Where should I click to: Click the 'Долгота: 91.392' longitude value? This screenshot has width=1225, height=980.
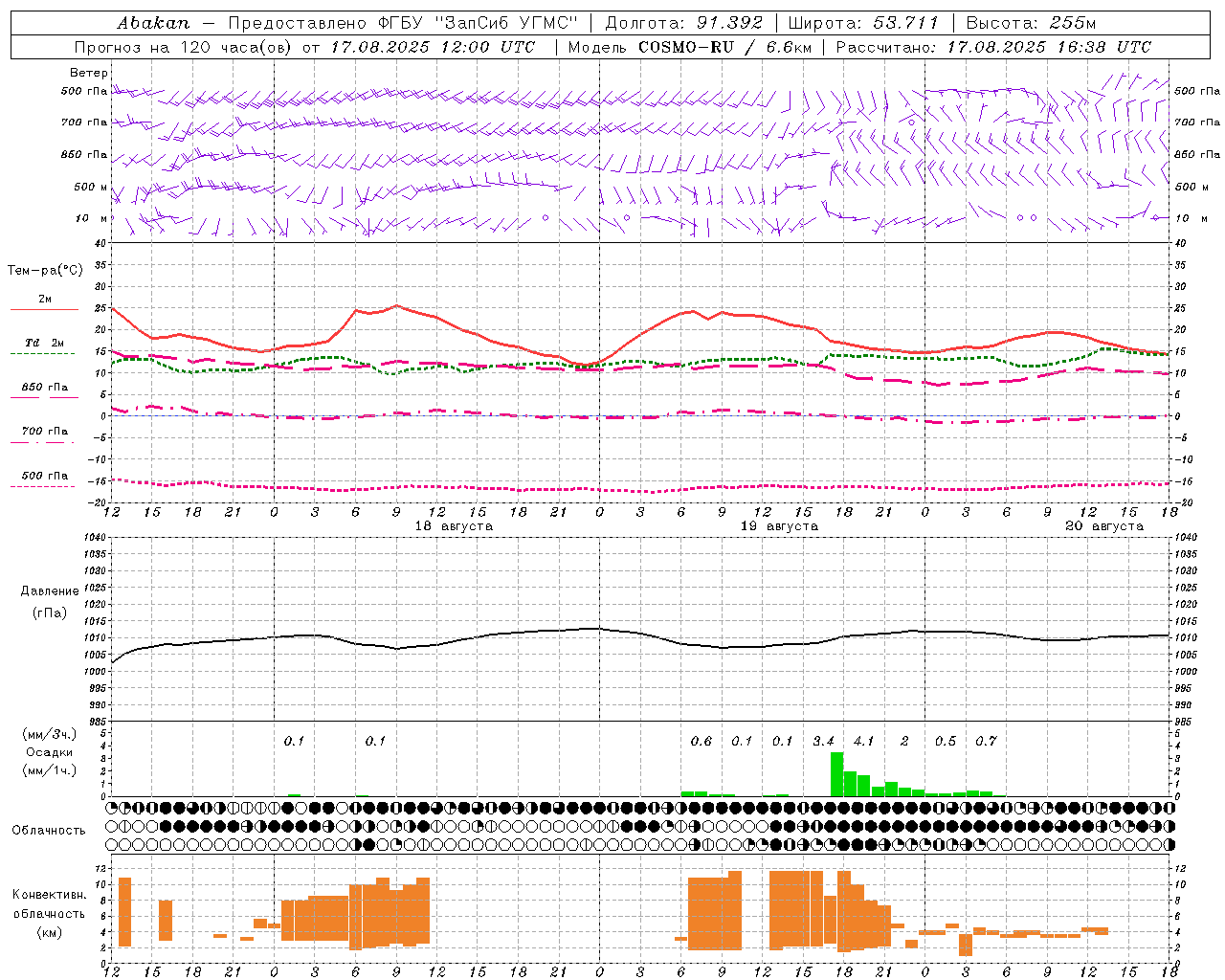pos(685,23)
